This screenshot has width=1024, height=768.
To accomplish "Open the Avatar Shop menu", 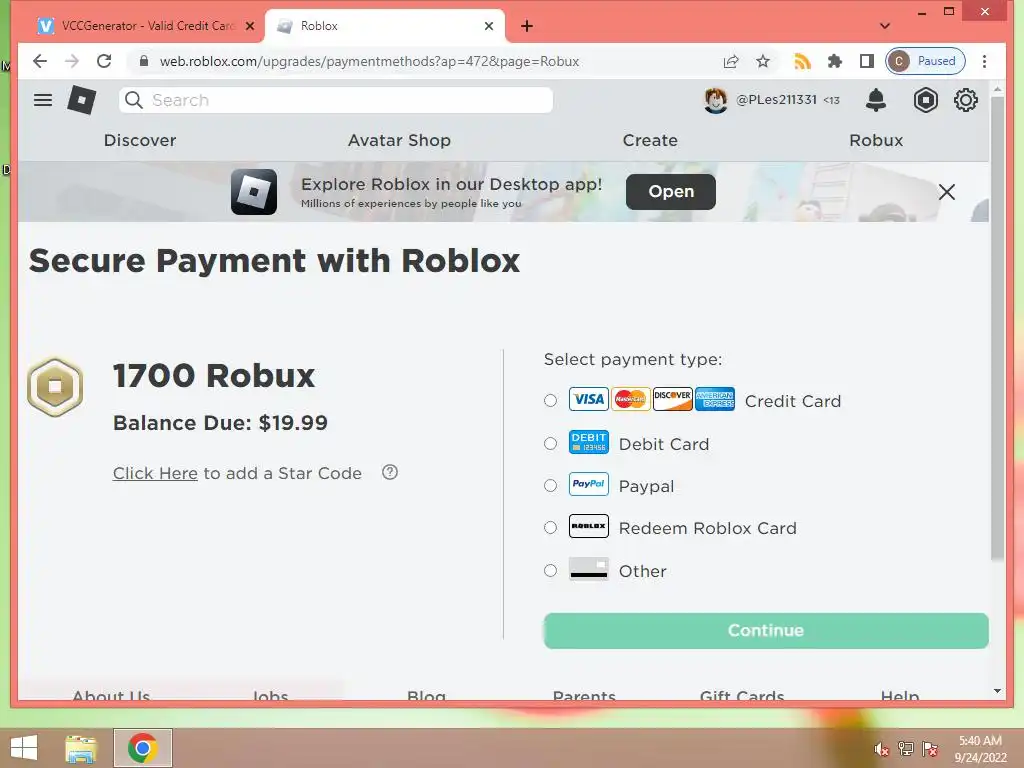I will coord(399,140).
